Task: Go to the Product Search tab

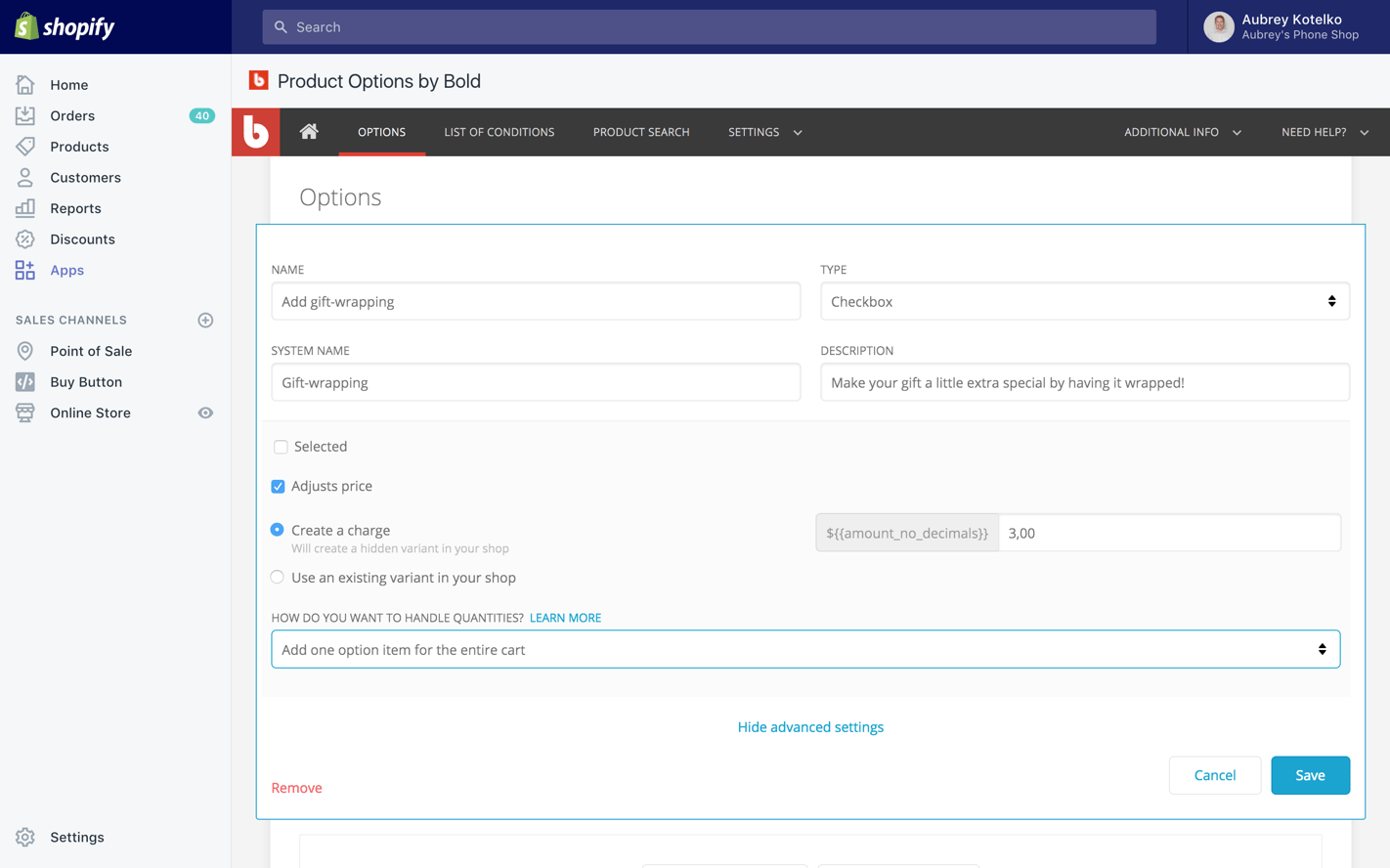Action: pos(641,132)
